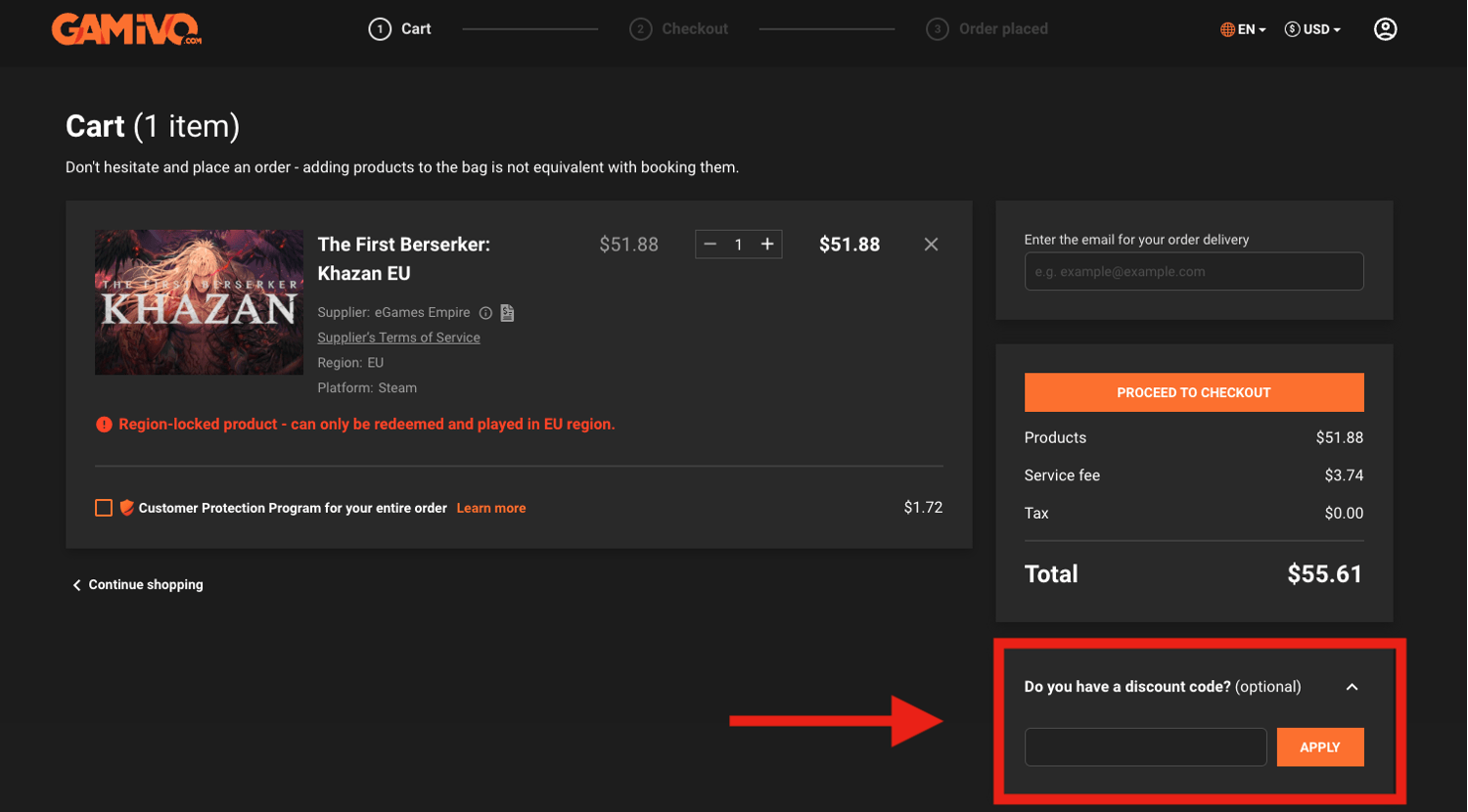Screen dimensions: 1468x812
Task: Decrease quantity with the minus button
Action: (711, 245)
